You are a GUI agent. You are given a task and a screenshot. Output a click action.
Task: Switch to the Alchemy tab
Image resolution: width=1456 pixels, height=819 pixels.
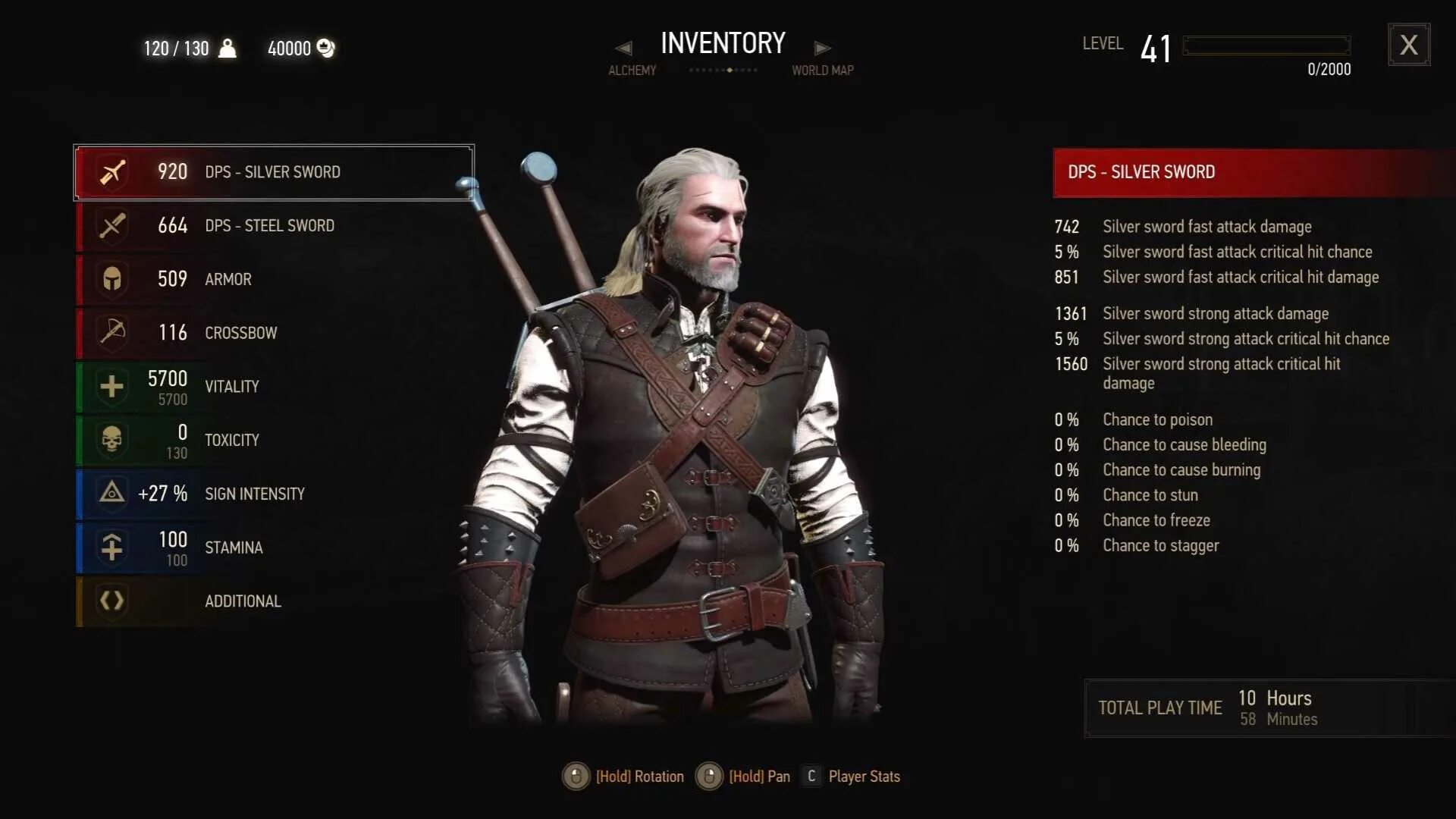[x=632, y=71]
